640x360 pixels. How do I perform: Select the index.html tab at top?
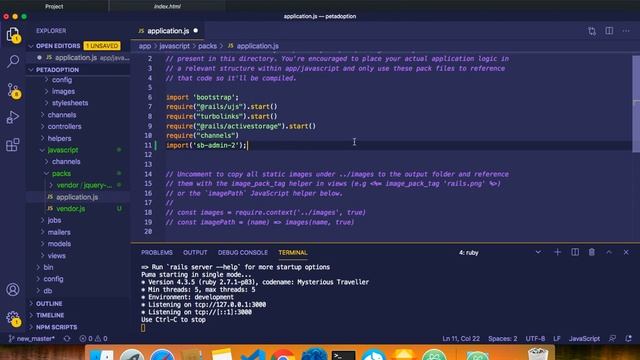pyautogui.click(x=167, y=6)
